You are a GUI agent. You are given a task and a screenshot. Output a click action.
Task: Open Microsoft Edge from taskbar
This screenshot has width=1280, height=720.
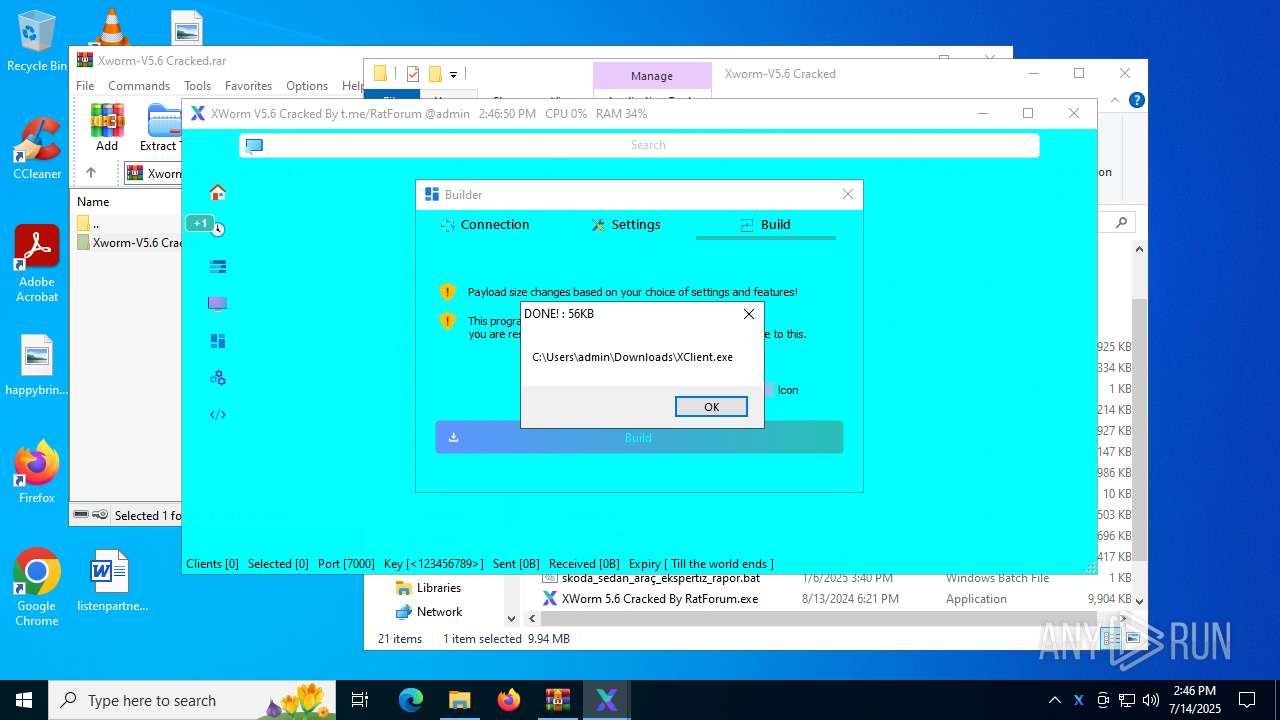pyautogui.click(x=411, y=700)
